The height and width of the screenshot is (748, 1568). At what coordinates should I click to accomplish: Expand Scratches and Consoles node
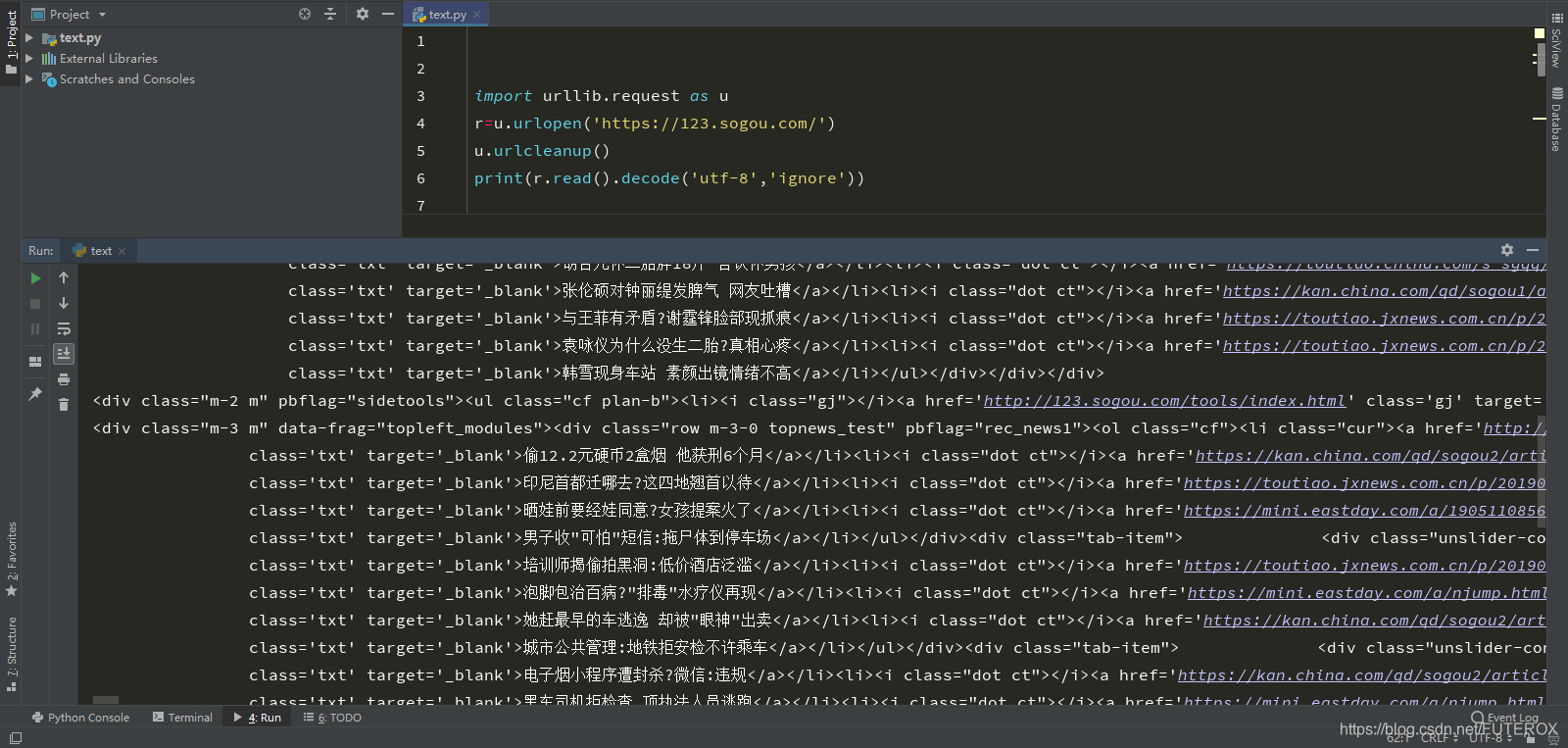pos(29,79)
